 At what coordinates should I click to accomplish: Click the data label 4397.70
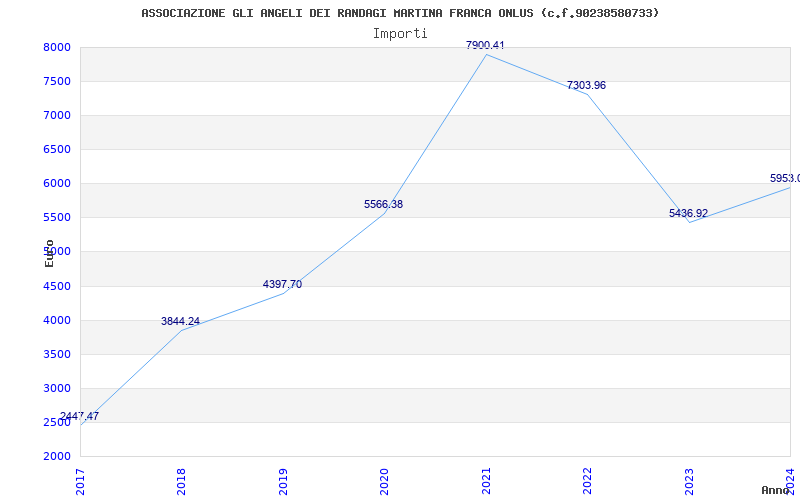point(282,284)
